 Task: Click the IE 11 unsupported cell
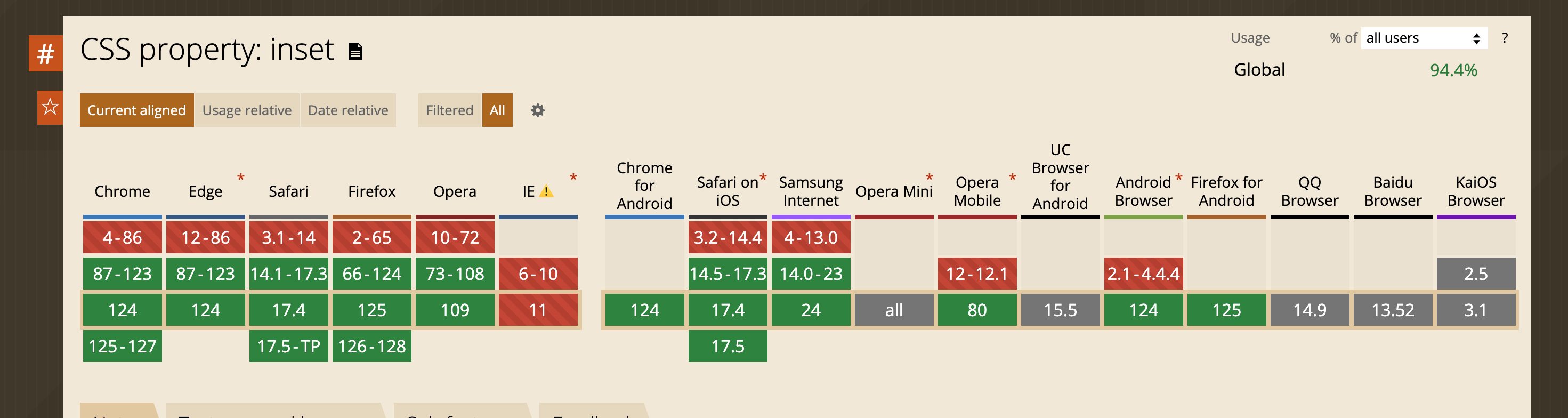click(538, 310)
